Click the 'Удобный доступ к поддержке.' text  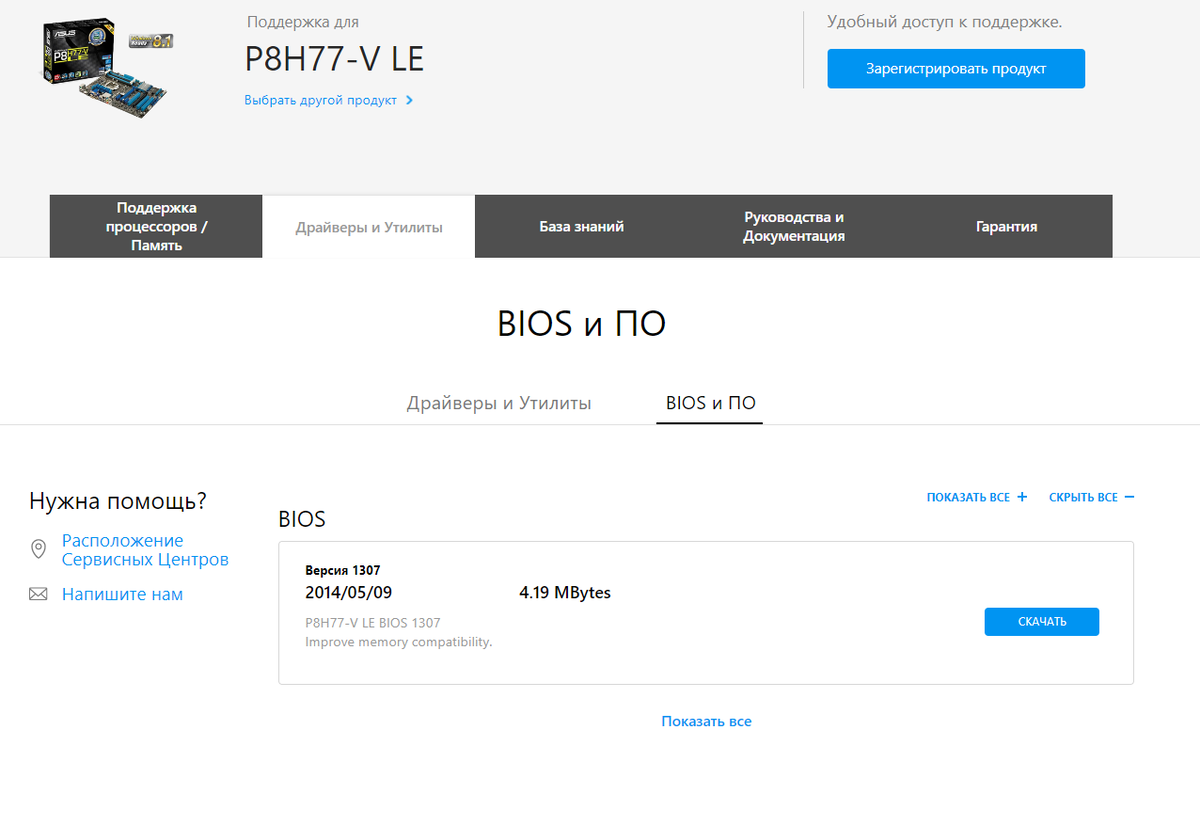[x=945, y=22]
